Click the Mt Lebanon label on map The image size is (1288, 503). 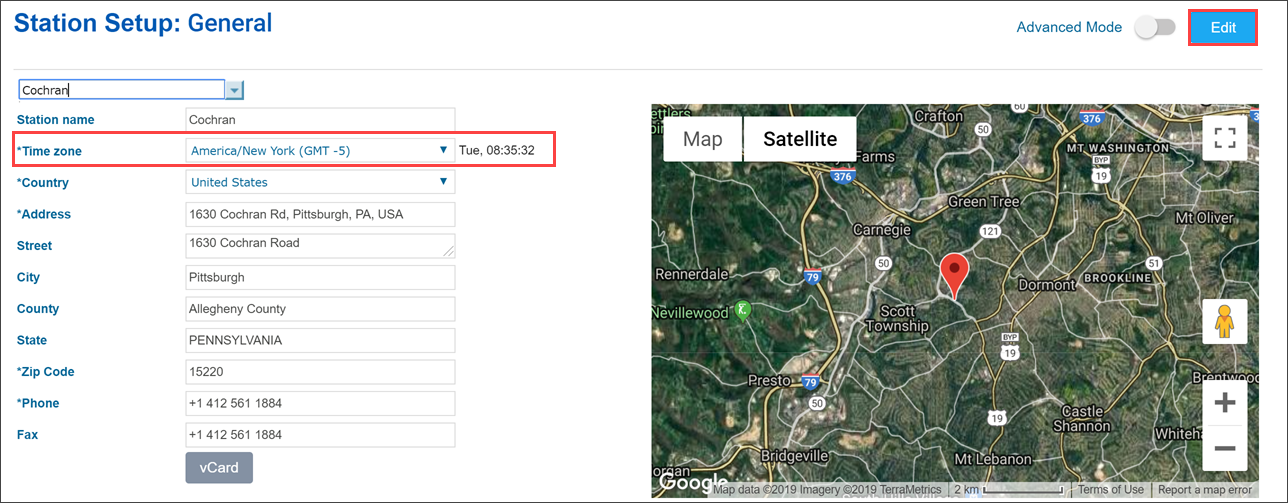[993, 459]
